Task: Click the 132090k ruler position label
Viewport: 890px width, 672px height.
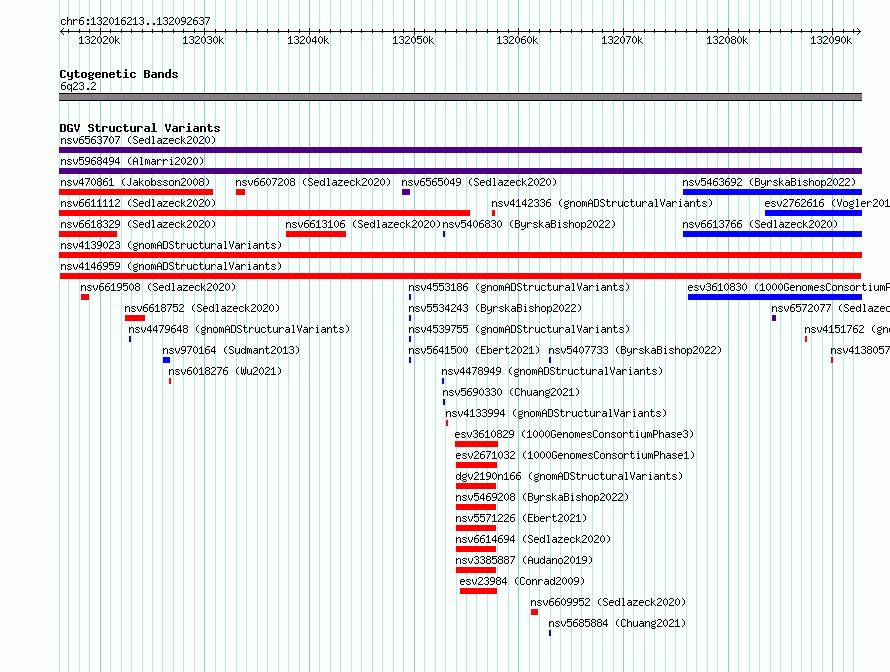Action: (x=831, y=40)
